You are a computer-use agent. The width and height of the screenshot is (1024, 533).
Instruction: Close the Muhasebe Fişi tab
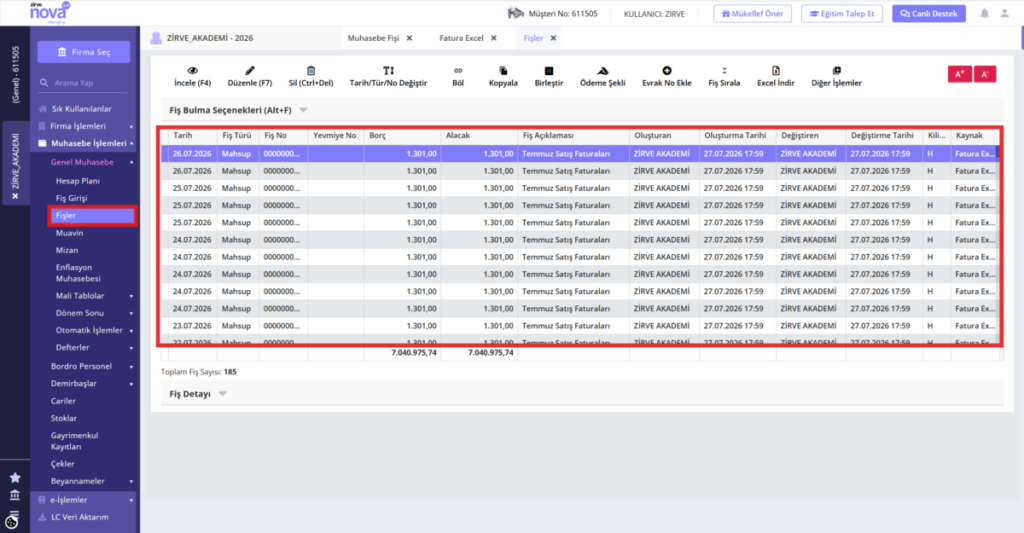click(x=409, y=38)
